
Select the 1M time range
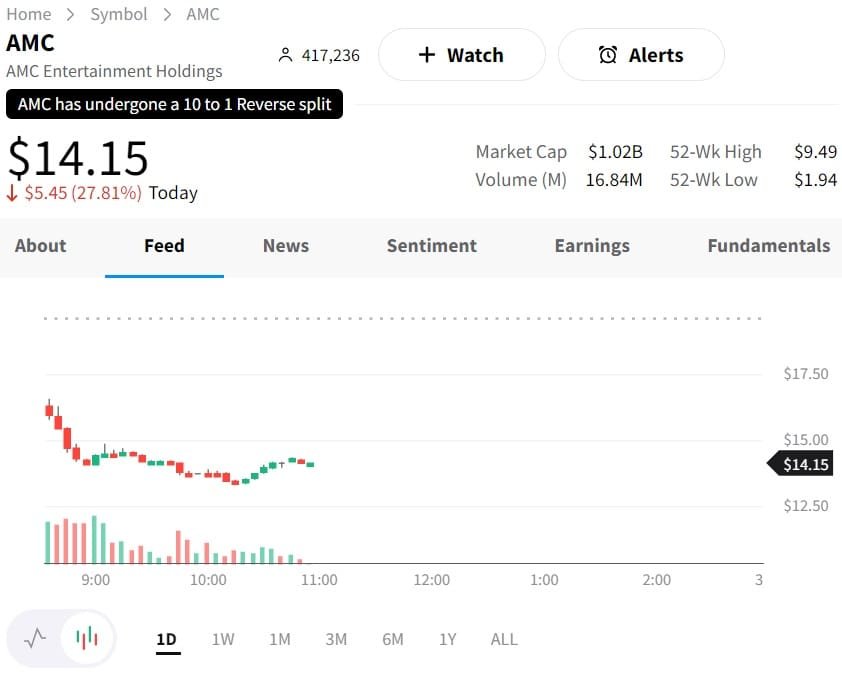click(x=280, y=639)
